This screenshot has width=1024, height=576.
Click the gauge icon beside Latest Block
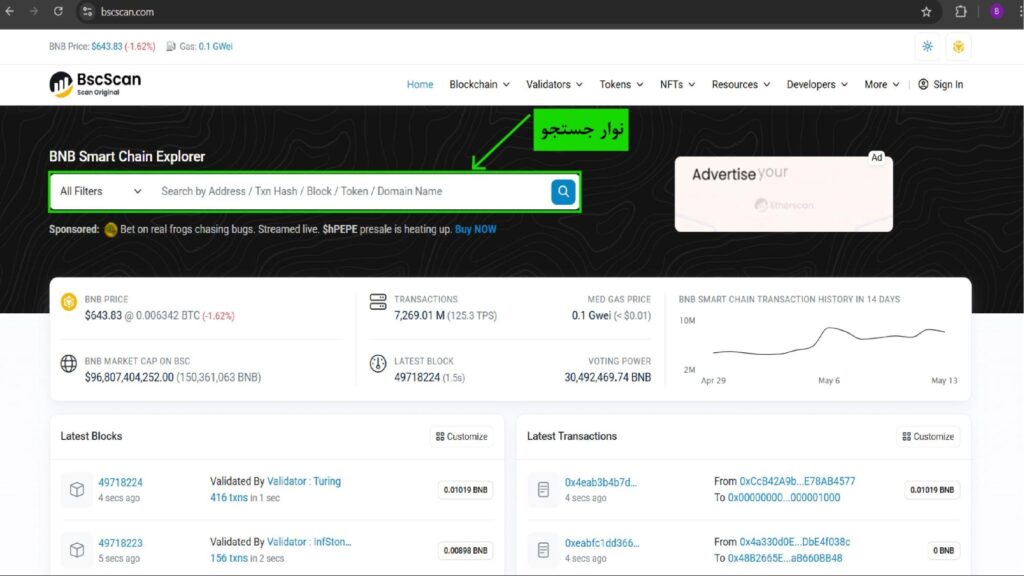tap(378, 363)
